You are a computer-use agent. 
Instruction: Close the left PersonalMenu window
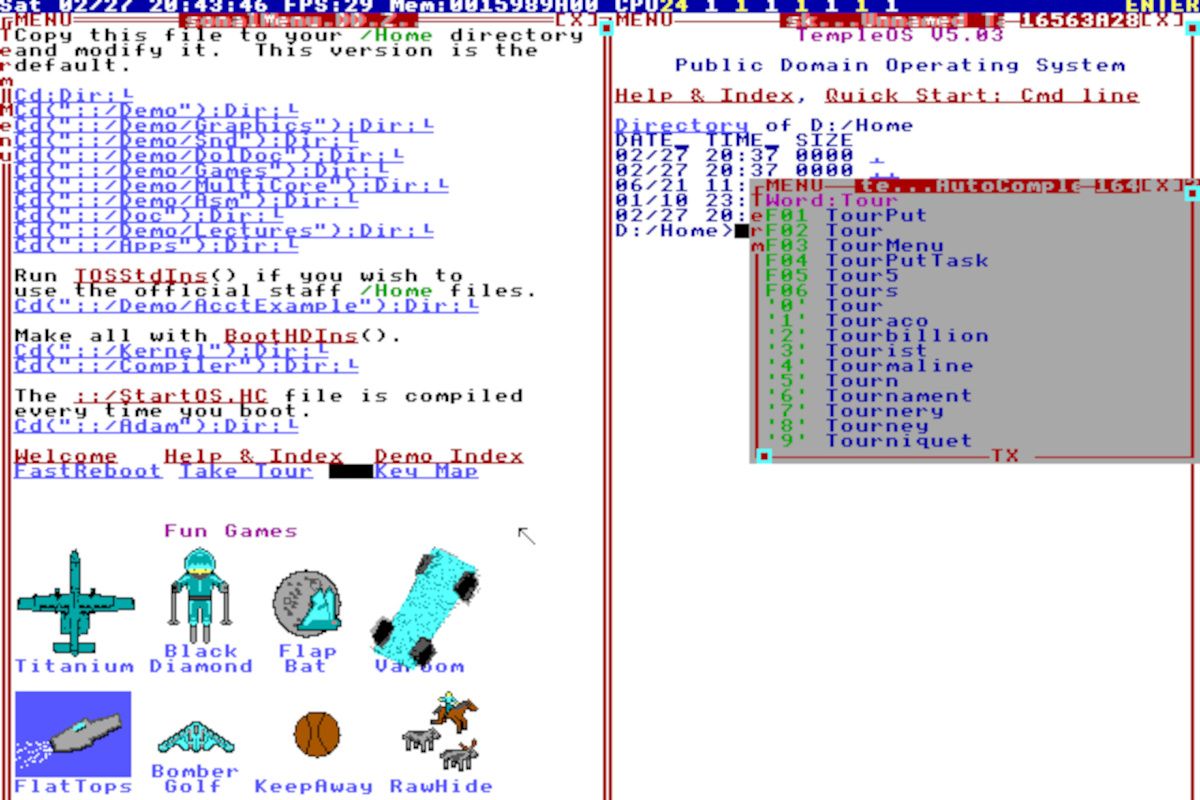click(576, 19)
